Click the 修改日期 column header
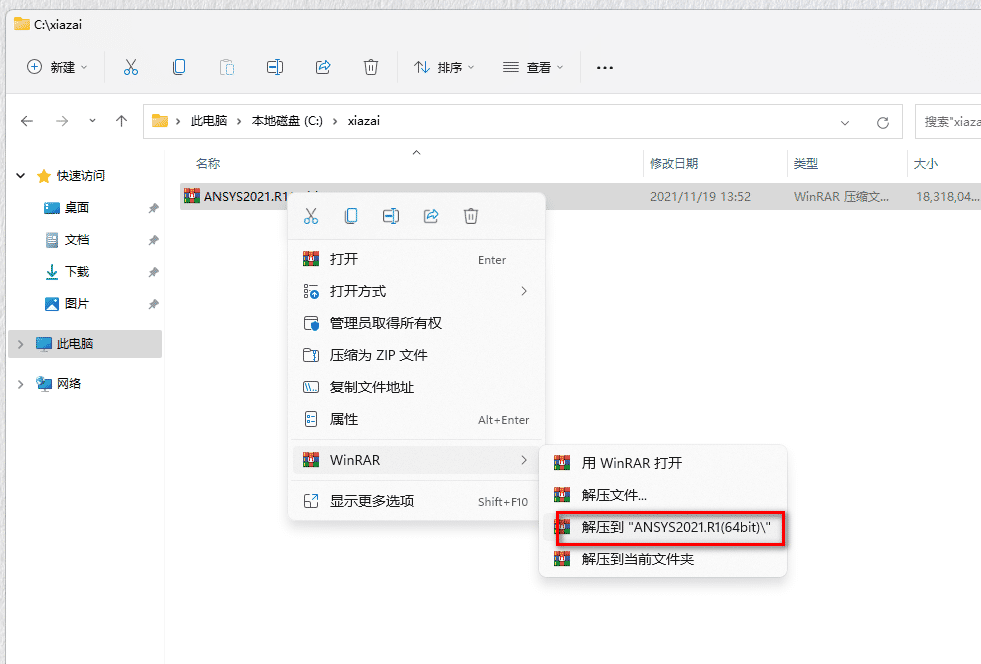The width and height of the screenshot is (981, 664). tap(674, 164)
